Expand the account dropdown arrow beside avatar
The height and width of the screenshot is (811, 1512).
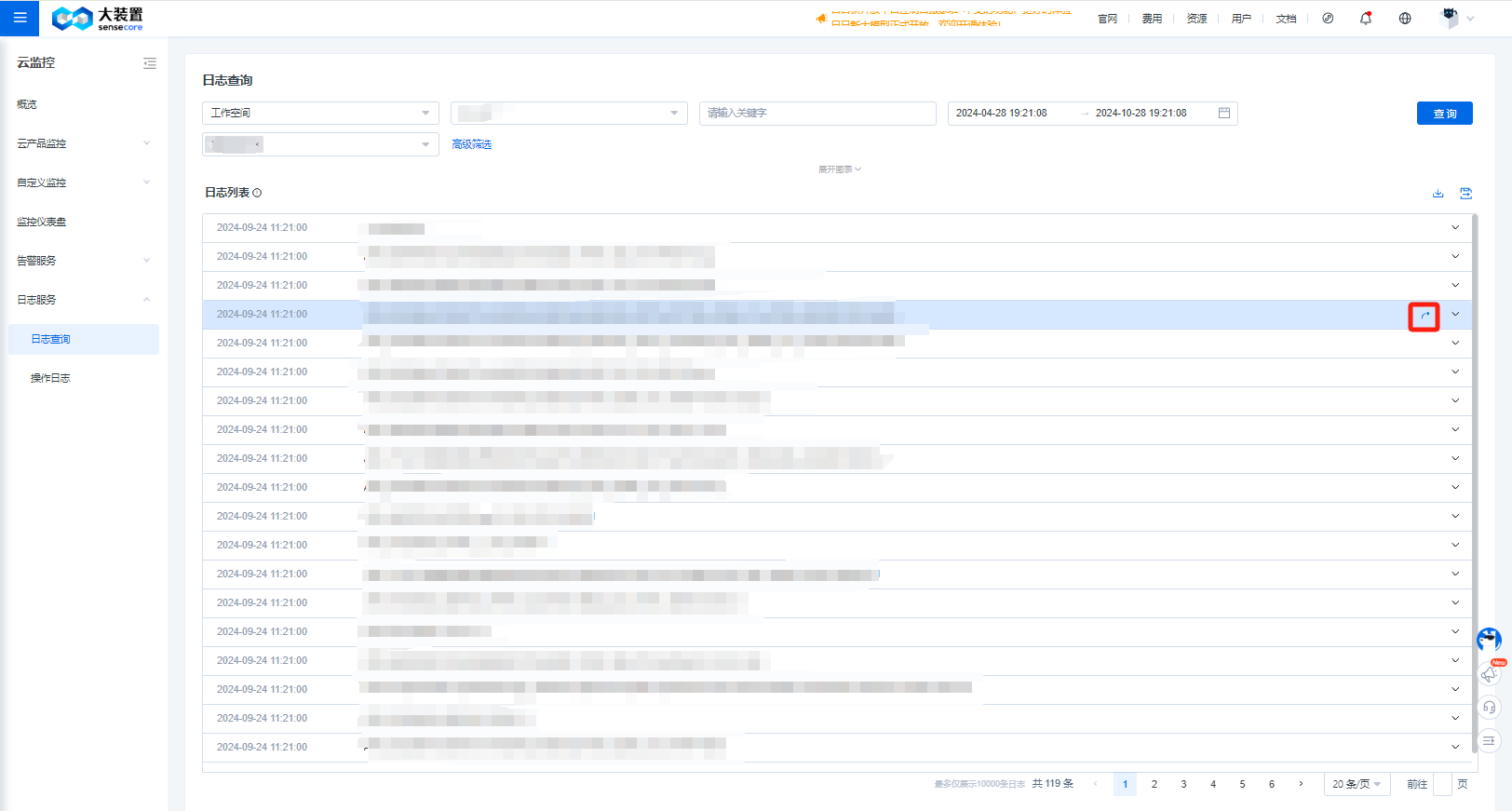click(x=1471, y=19)
